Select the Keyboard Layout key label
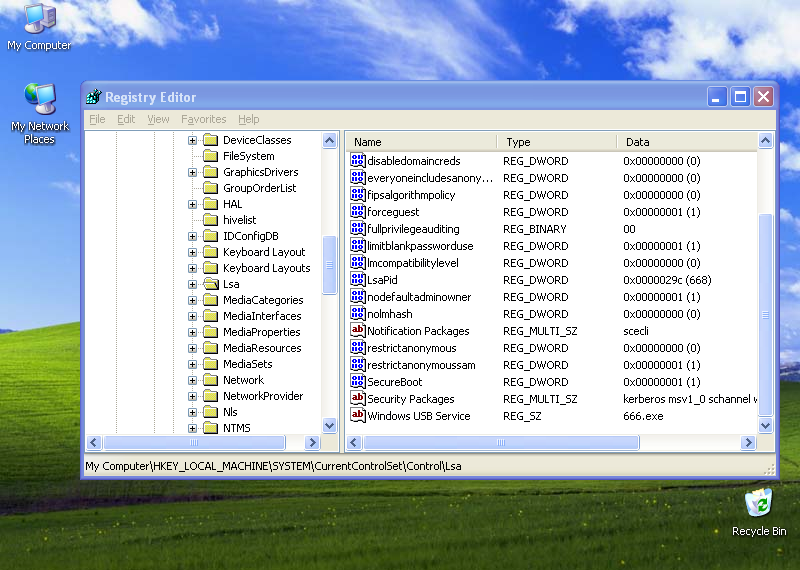Viewport: 800px width, 570px height. pos(264,252)
